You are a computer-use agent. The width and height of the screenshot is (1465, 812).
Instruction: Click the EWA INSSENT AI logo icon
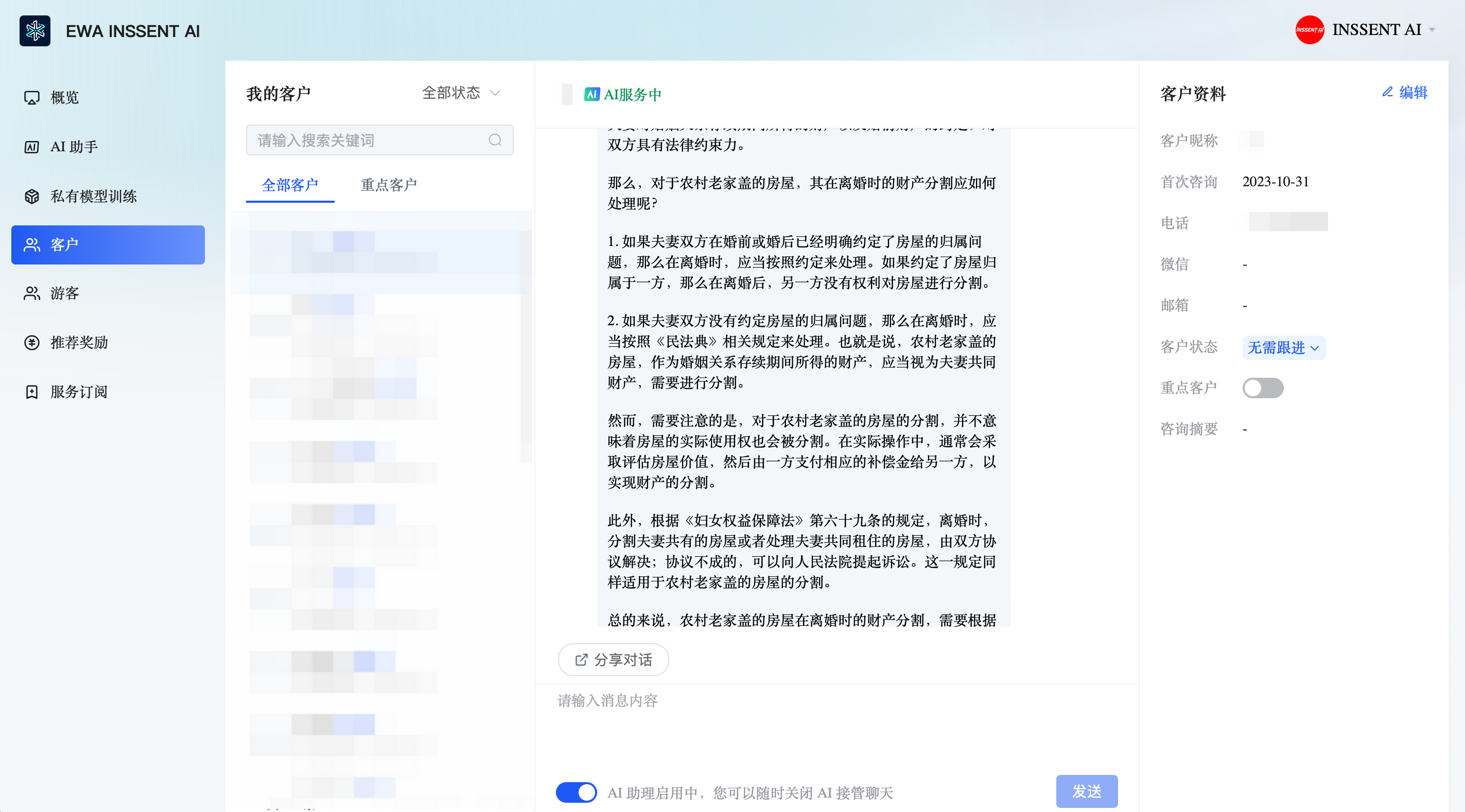click(34, 31)
